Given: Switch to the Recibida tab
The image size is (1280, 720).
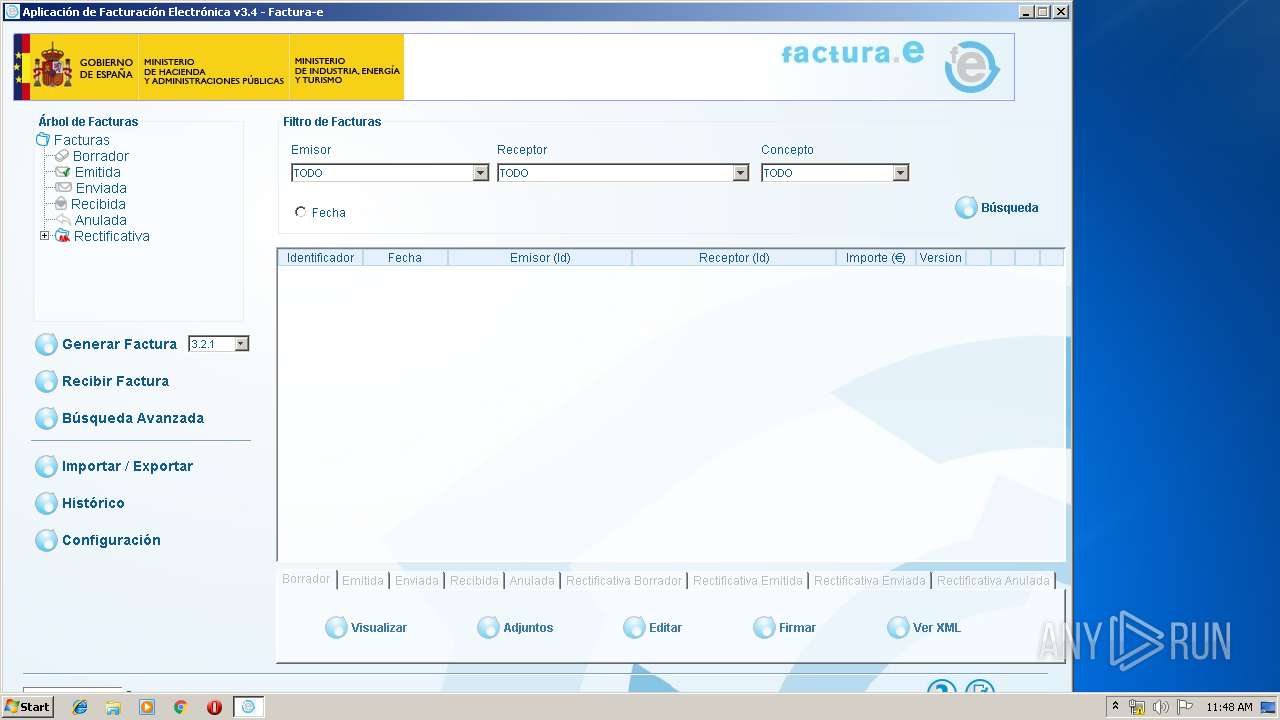Looking at the screenshot, I should click(474, 580).
